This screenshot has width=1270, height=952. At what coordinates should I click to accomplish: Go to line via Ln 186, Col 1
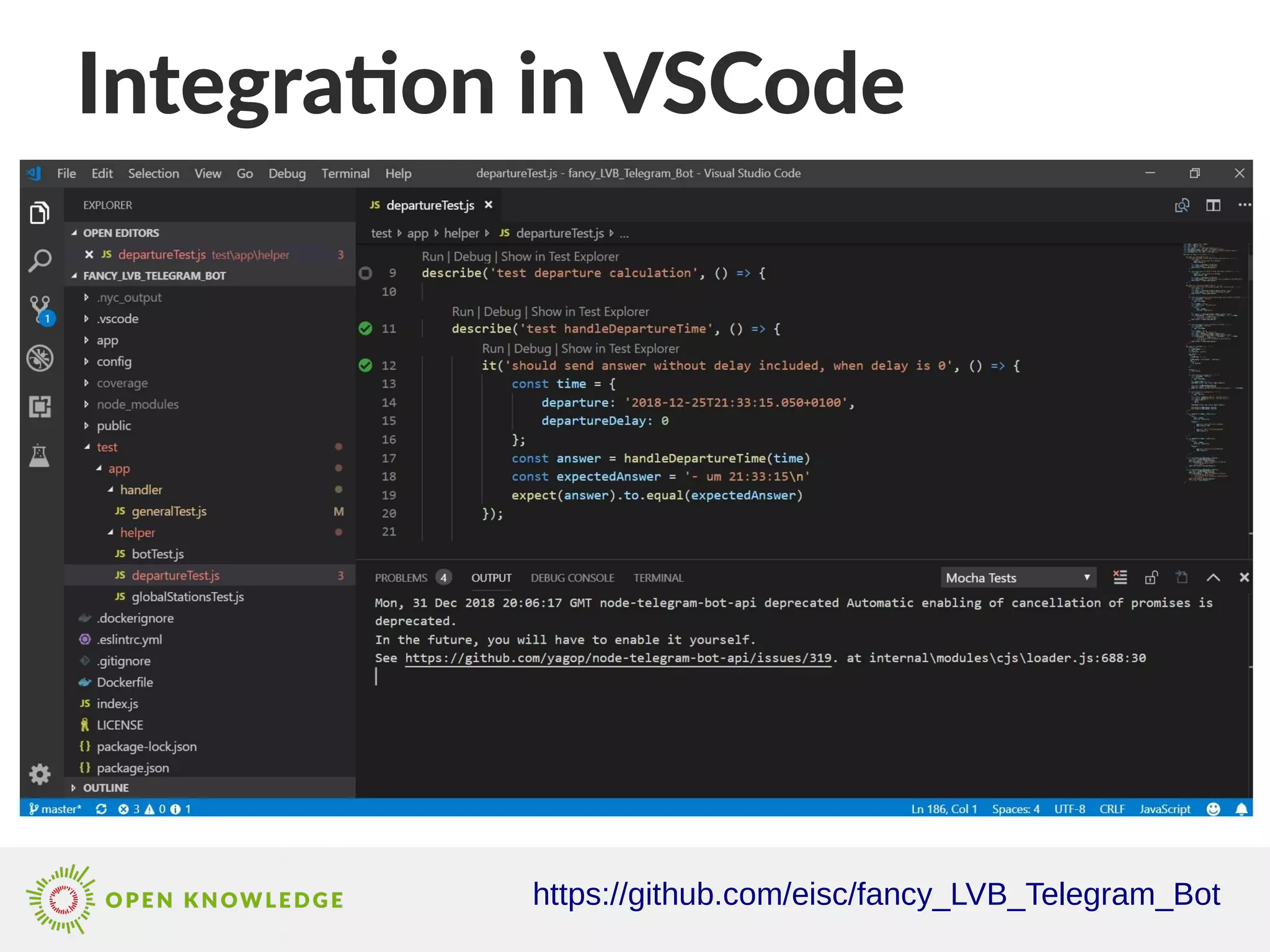[944, 809]
